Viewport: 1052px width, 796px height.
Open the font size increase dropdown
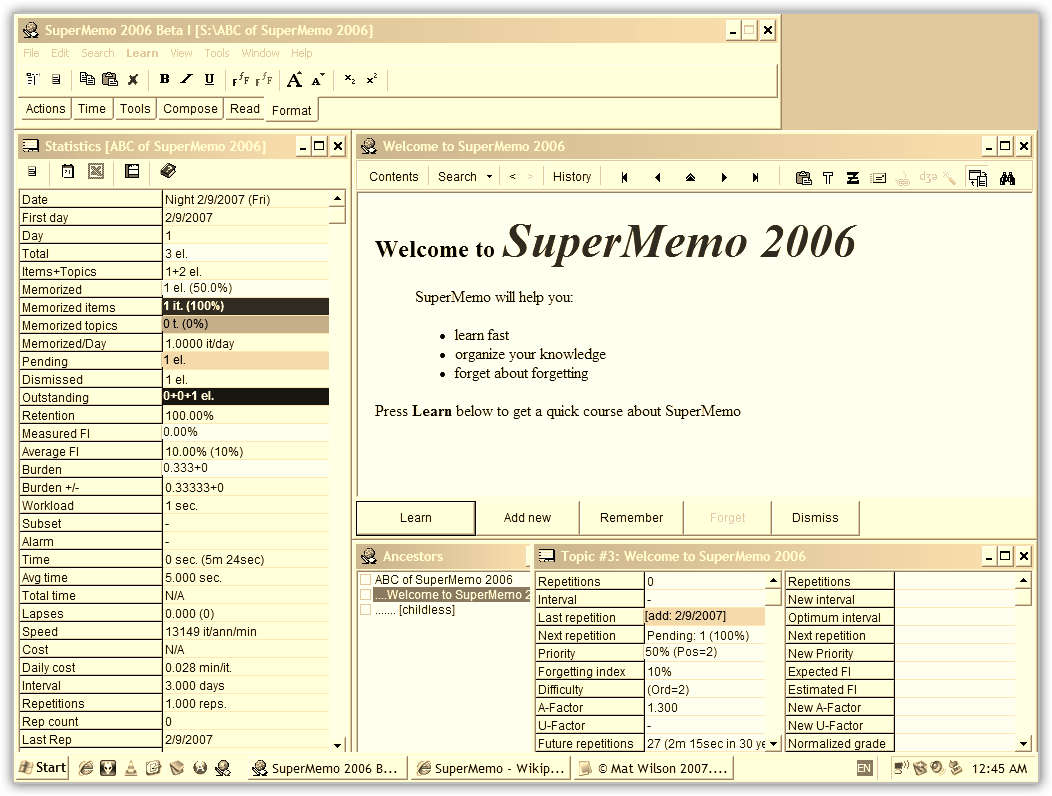[296, 78]
